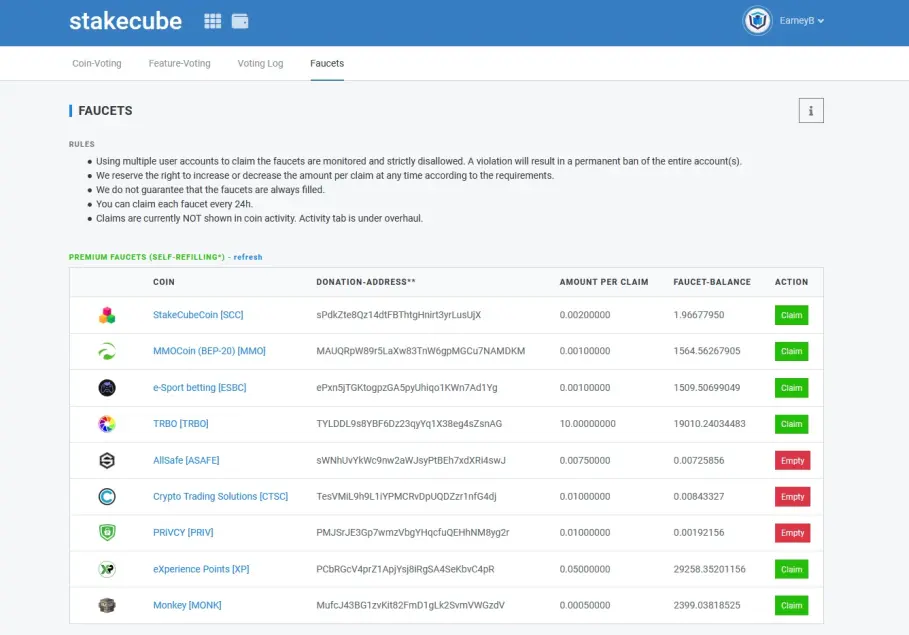Select the Monkey donation address MufcJ43BG1zvKit82FmD1gLk2SvmVWGzdV

click(x=410, y=605)
